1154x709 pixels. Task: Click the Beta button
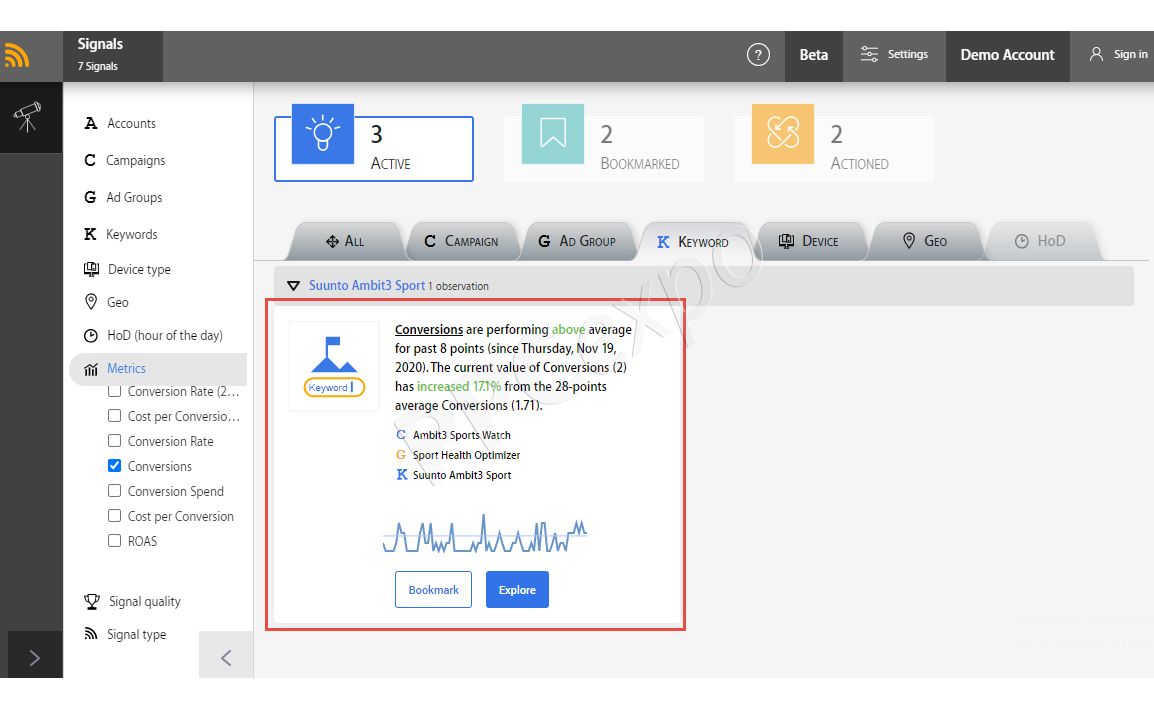tap(814, 56)
